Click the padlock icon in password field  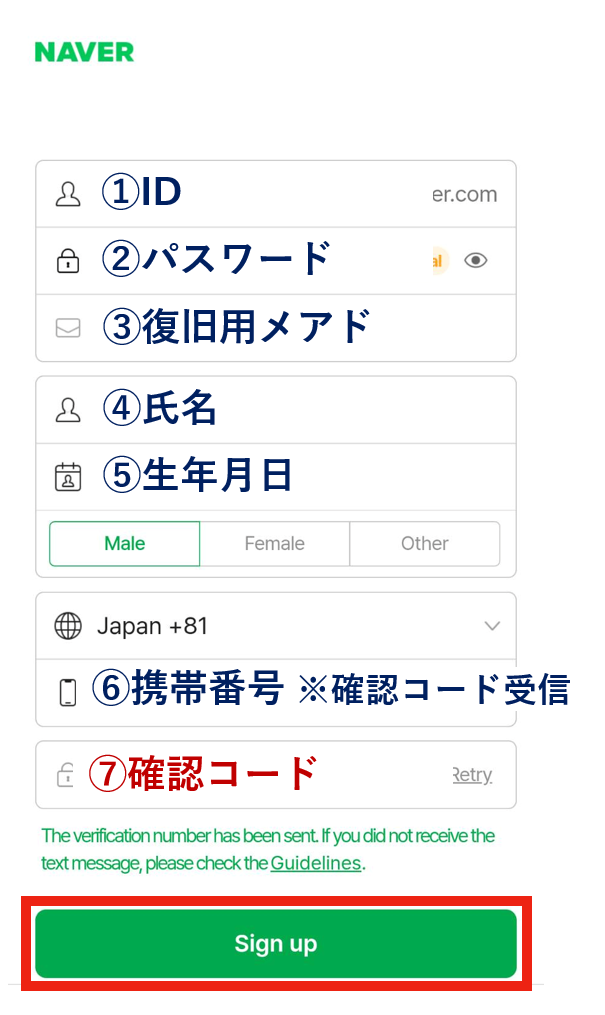tap(68, 261)
